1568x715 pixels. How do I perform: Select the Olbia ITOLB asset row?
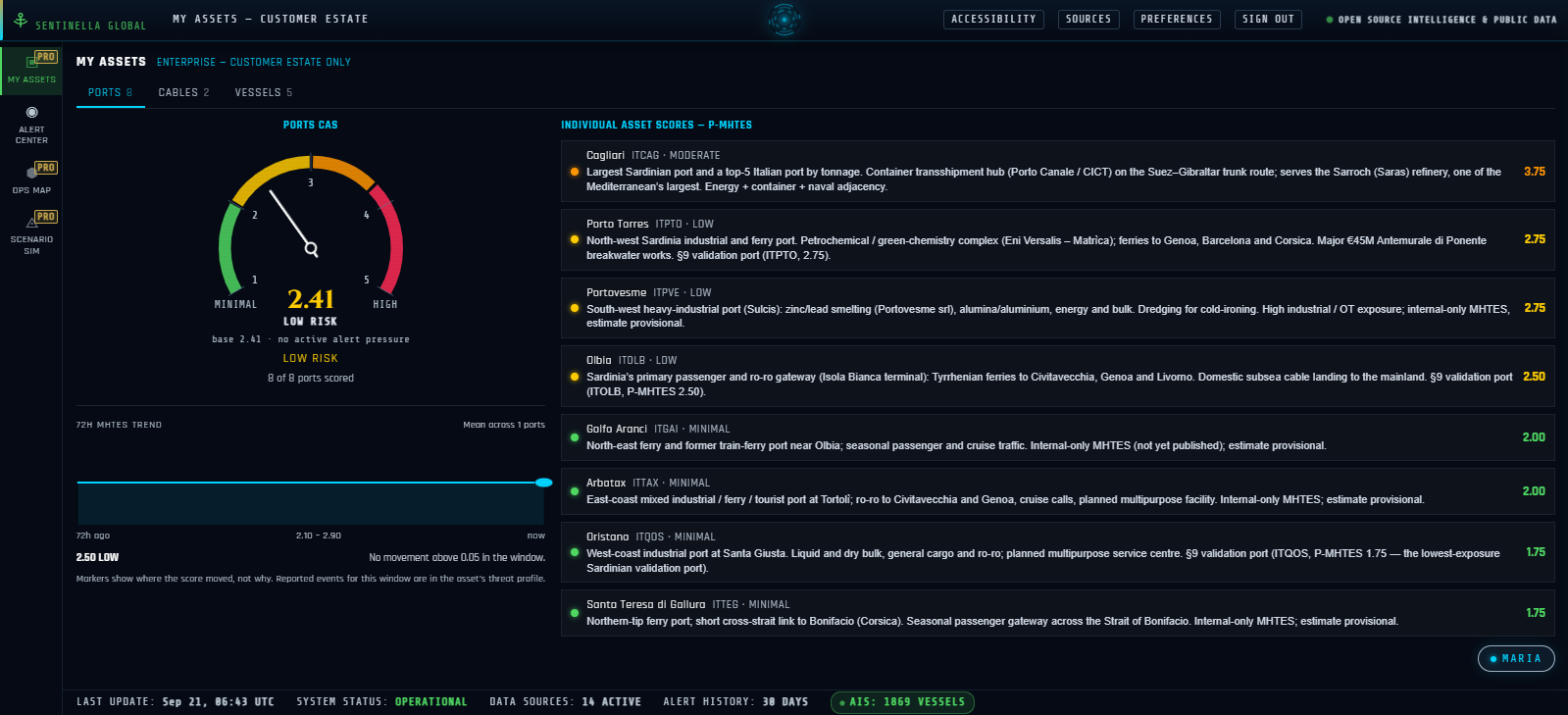(x=1057, y=376)
